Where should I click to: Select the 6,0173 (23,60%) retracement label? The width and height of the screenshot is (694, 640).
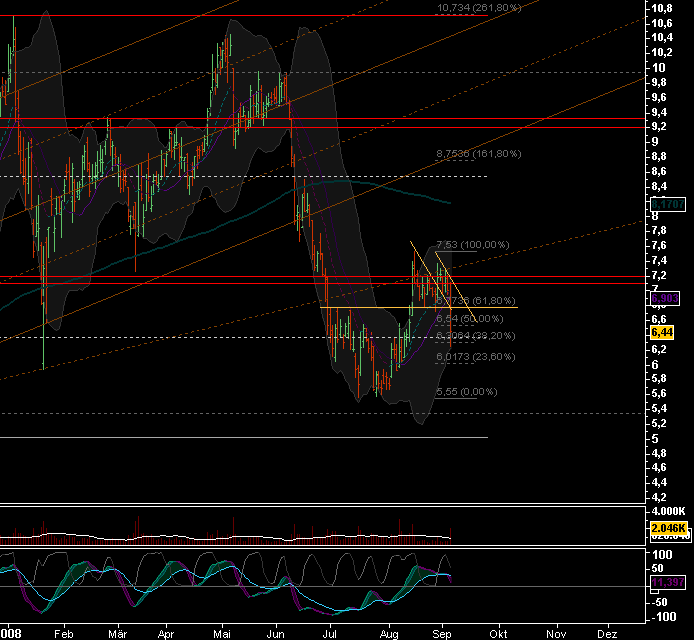(x=476, y=356)
